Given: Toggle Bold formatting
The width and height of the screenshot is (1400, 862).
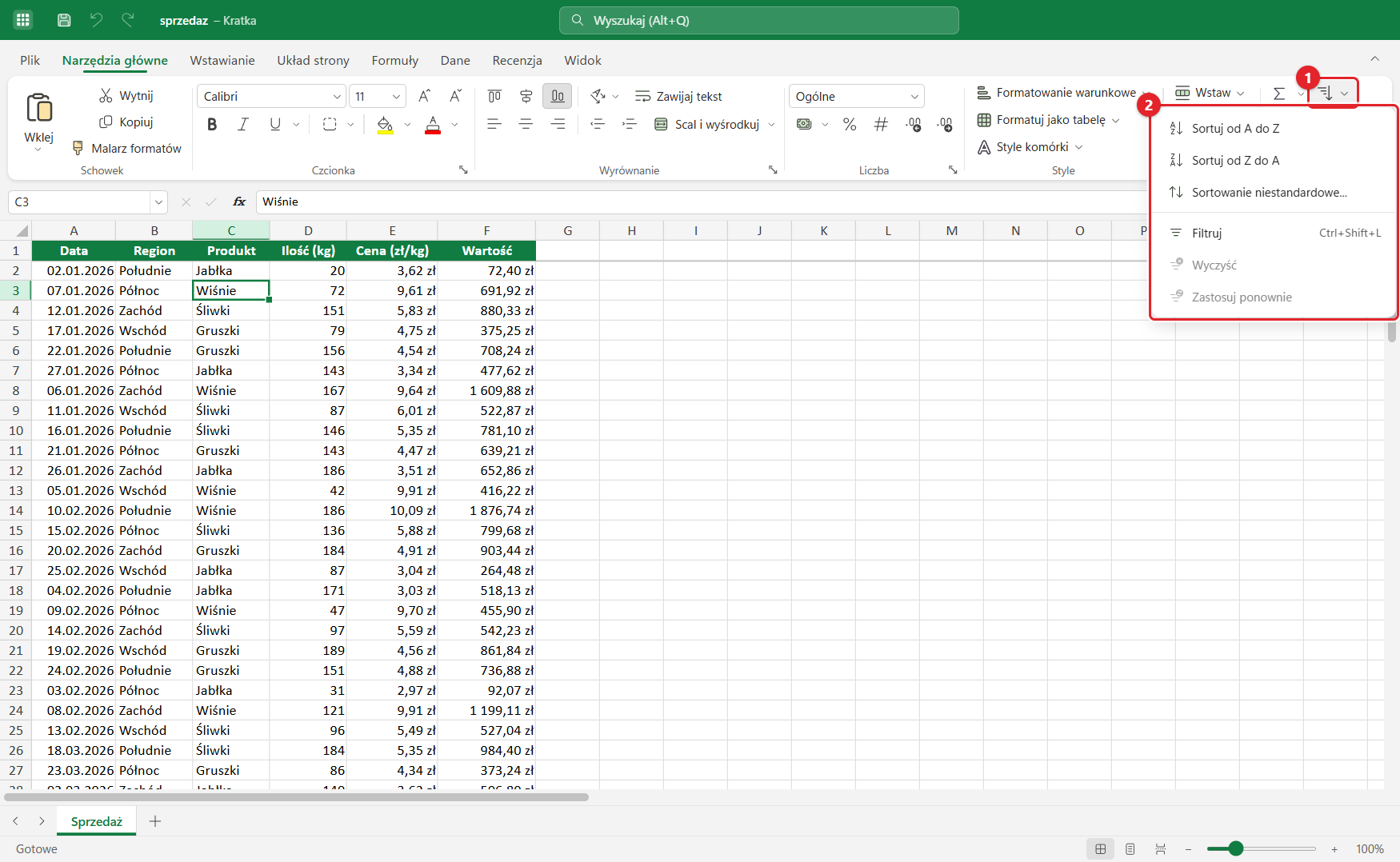Looking at the screenshot, I should tap(212, 125).
